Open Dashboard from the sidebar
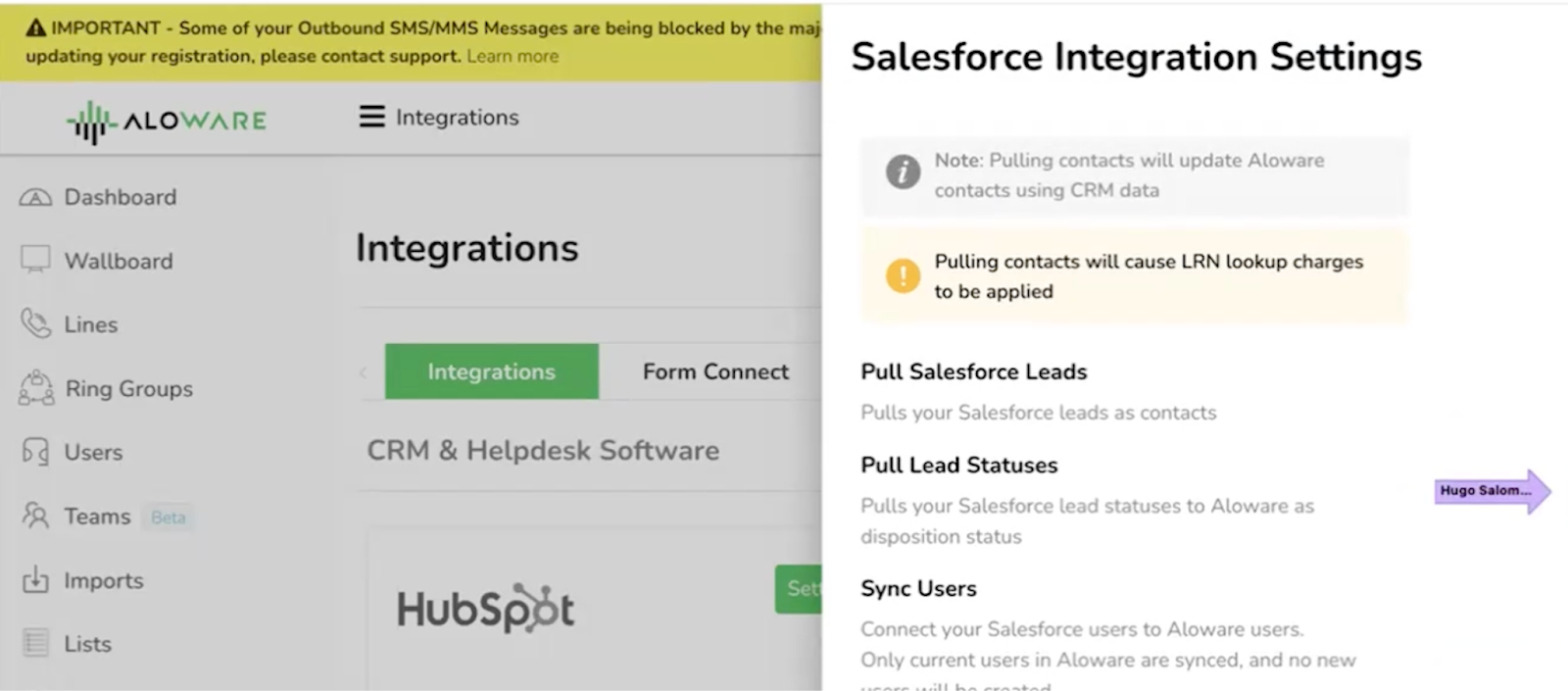The image size is (1568, 691). [121, 197]
